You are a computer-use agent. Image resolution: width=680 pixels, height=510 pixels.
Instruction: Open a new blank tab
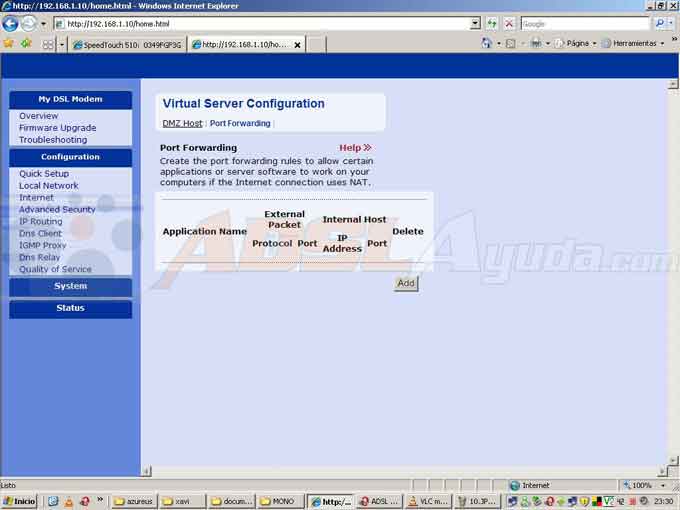click(316, 45)
